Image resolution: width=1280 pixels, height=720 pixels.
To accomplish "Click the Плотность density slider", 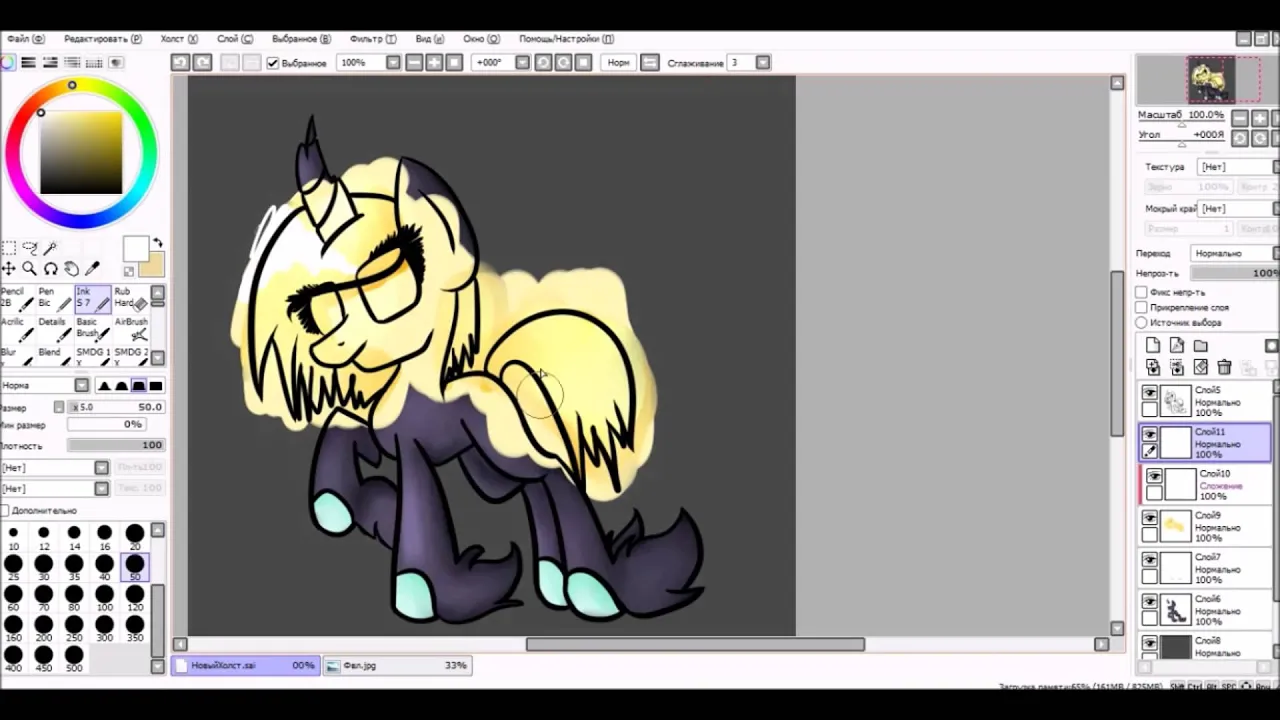I will tap(115, 445).
